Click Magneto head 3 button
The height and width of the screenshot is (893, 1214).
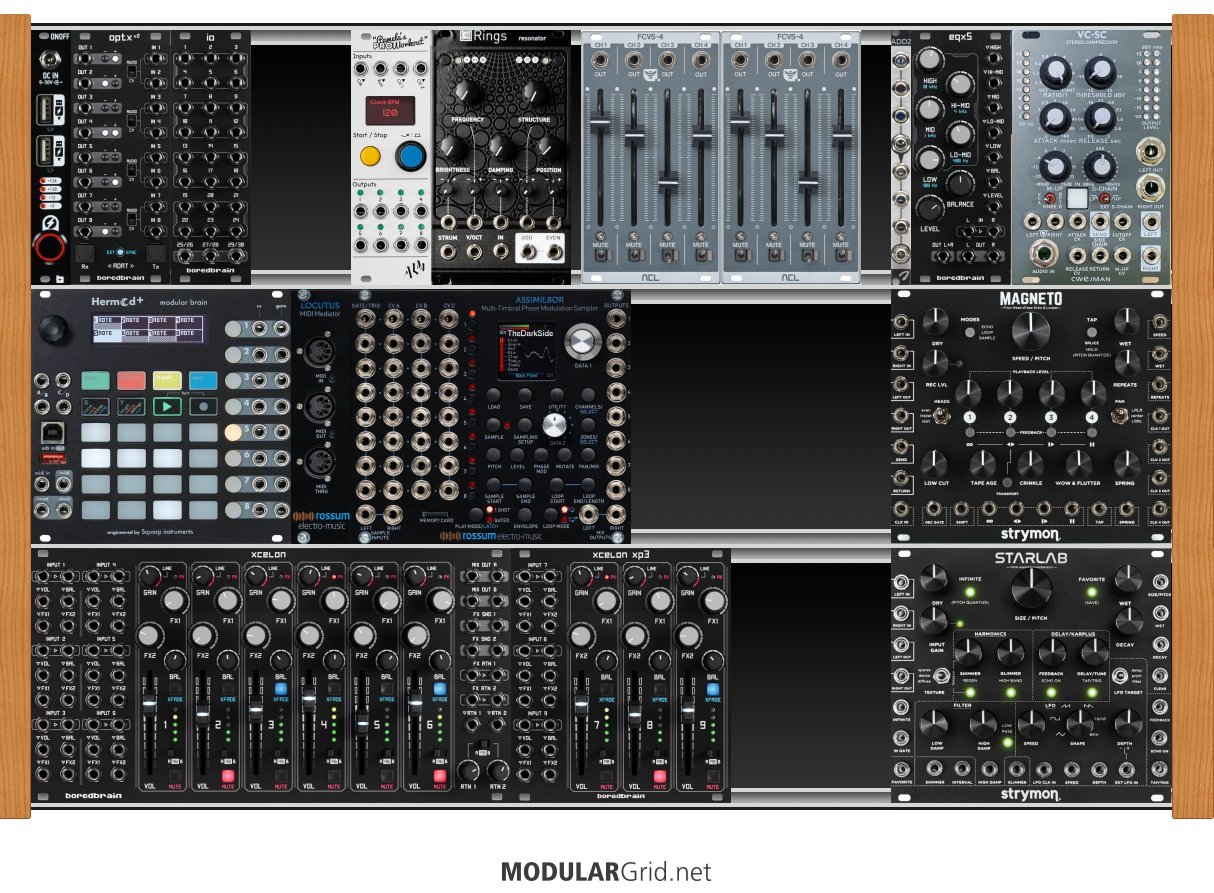pyautogui.click(x=1051, y=418)
